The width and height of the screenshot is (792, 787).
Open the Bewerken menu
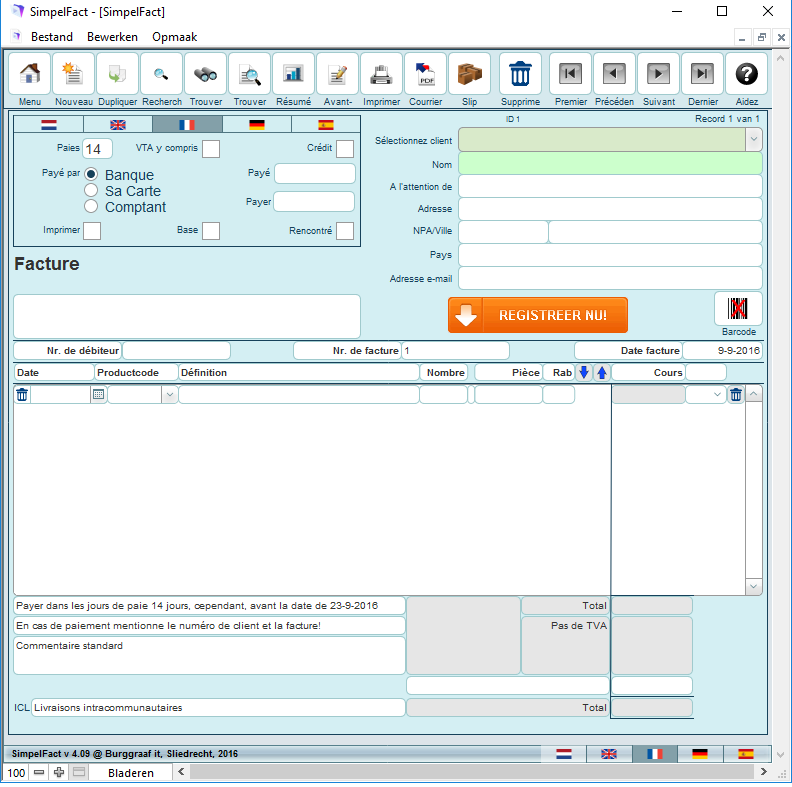(112, 37)
